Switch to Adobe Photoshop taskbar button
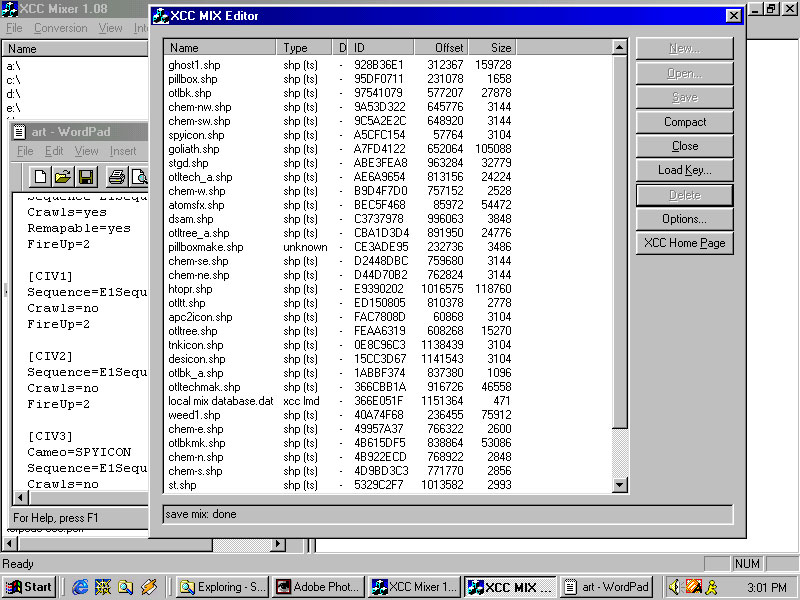 (319, 587)
